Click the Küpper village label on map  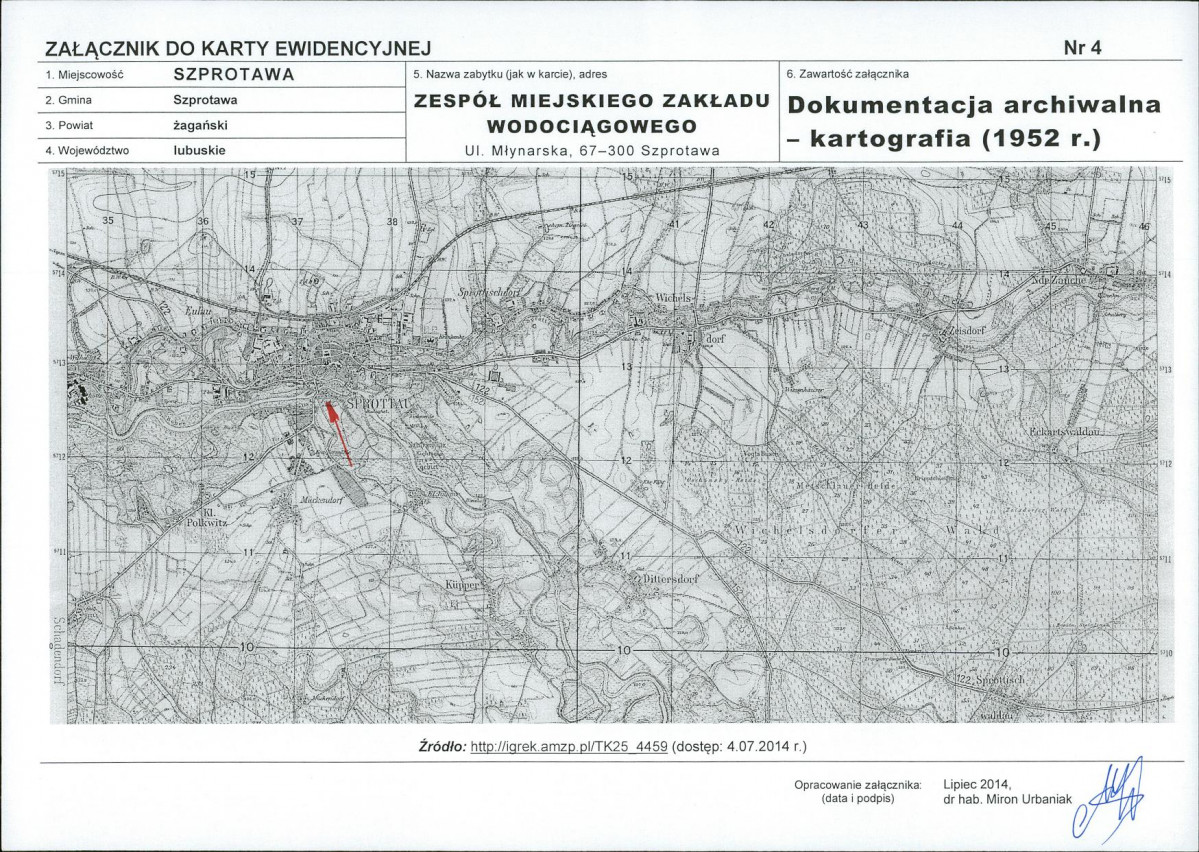click(x=461, y=584)
